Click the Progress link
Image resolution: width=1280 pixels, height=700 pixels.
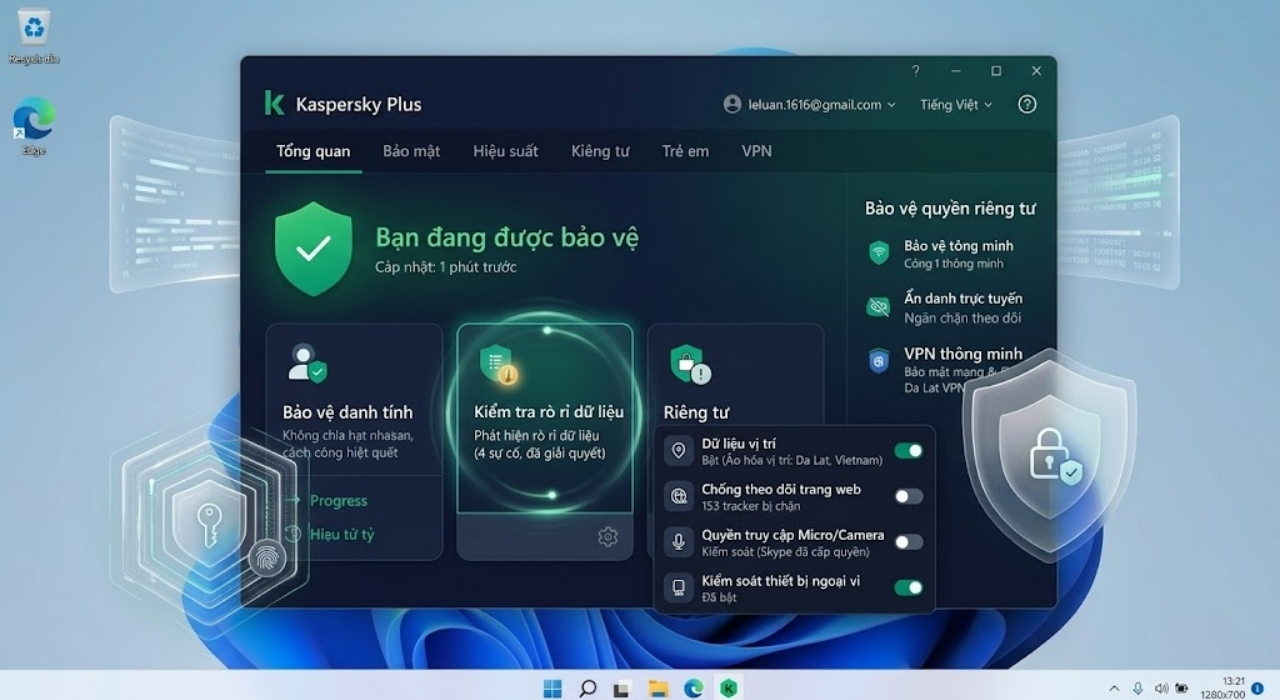[x=338, y=500]
